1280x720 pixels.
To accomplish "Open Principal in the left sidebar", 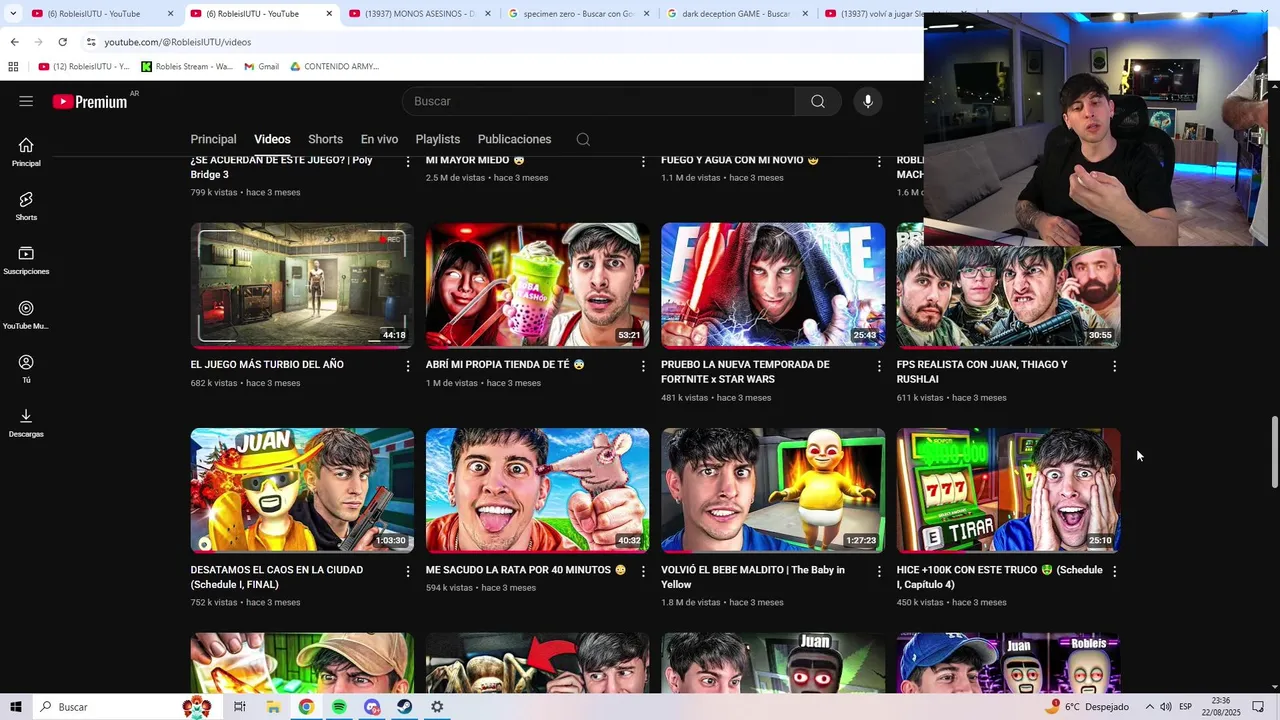I will click(26, 153).
